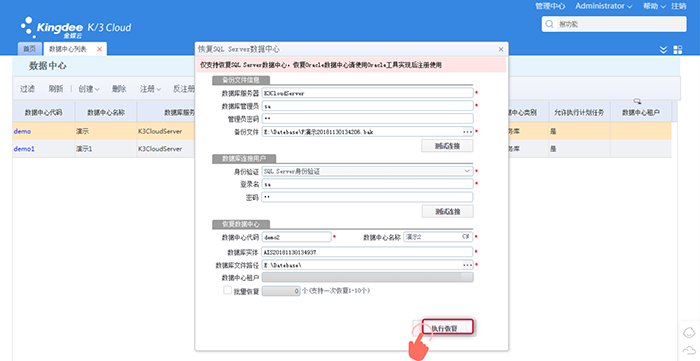Open the demo1 data center link
The image size is (700, 361).
[24, 149]
